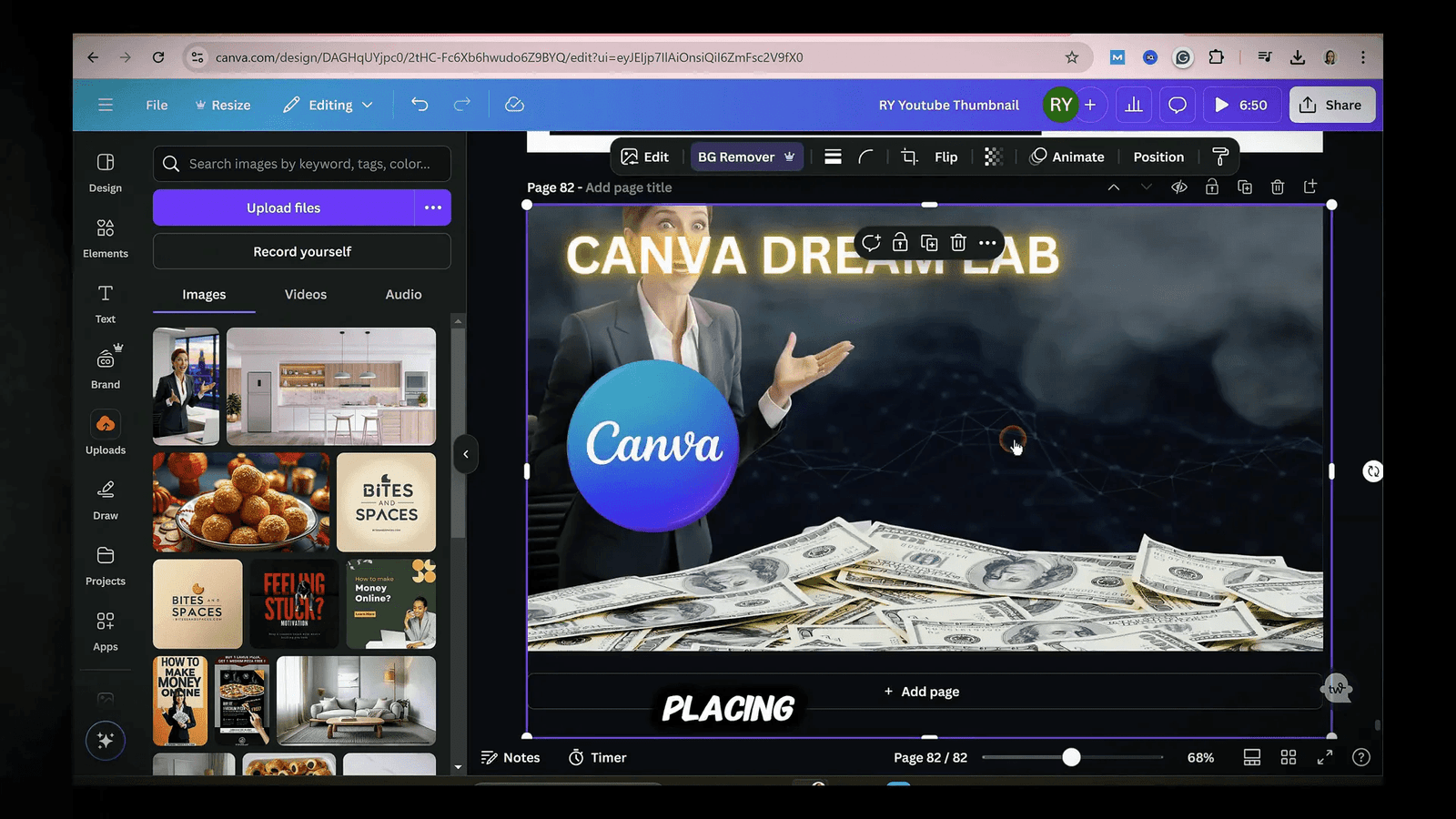Add new page icon above canvas
The image size is (1456, 819).
[1310, 187]
